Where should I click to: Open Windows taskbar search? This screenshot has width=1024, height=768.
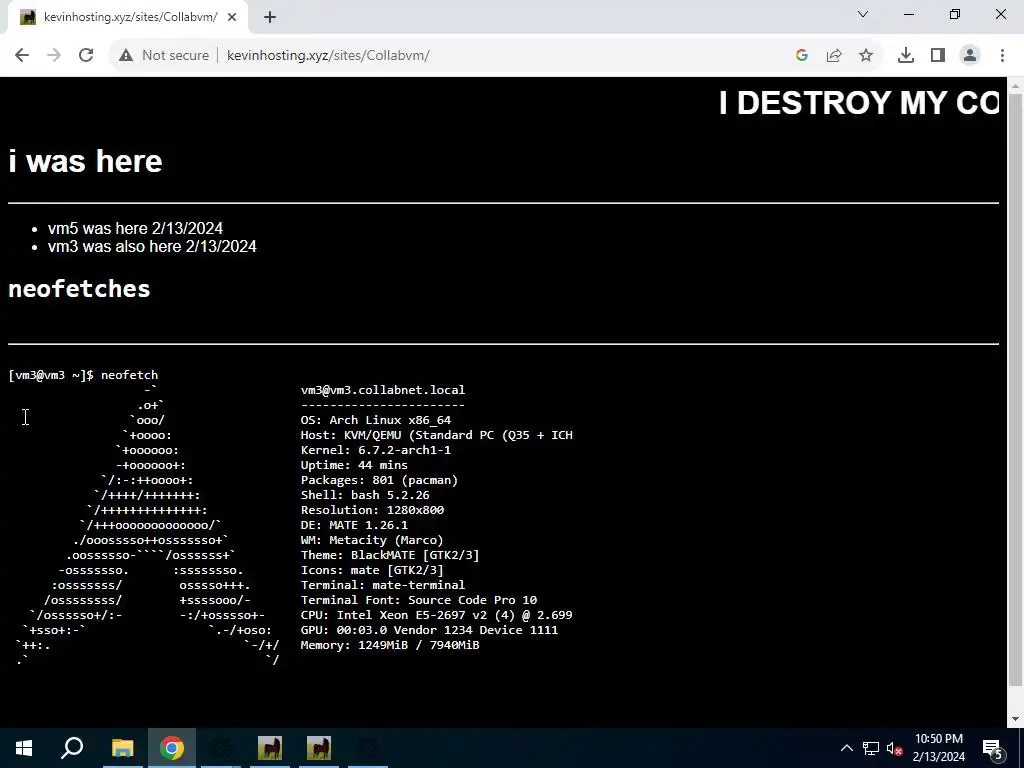72,748
